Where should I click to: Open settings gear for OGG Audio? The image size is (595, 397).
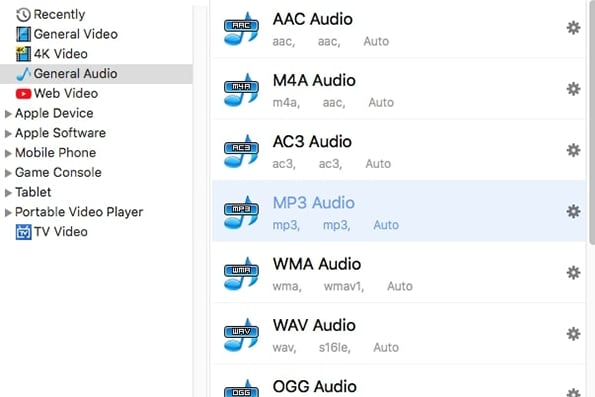tap(573, 392)
